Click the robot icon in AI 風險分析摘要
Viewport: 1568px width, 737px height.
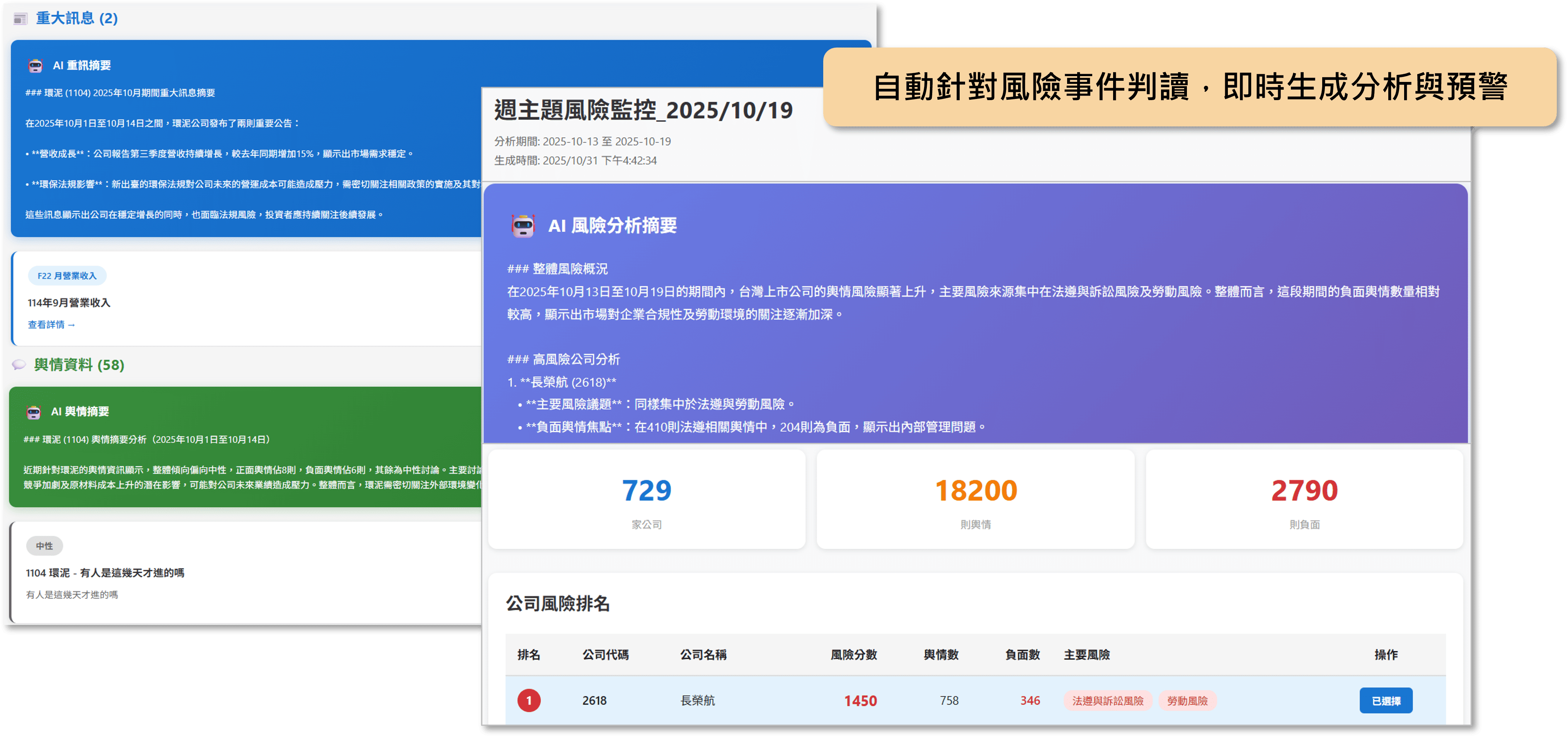coord(523,226)
